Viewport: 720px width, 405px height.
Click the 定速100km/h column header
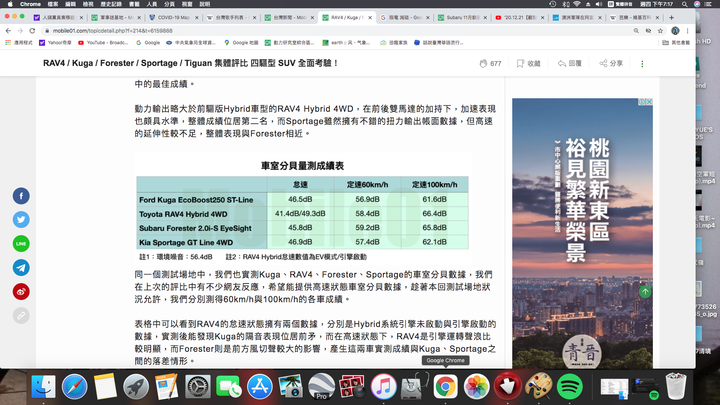[434, 185]
